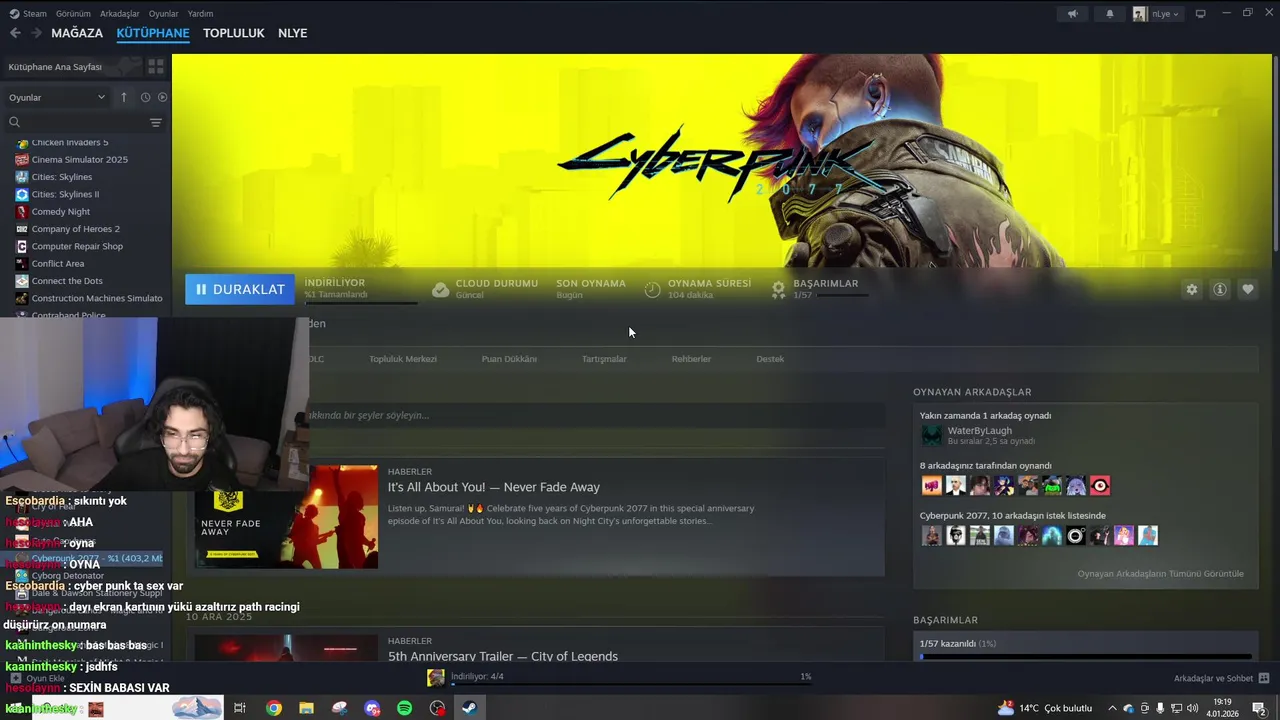
Task: Open the weather widget showing 14°C
Action: 1045,708
